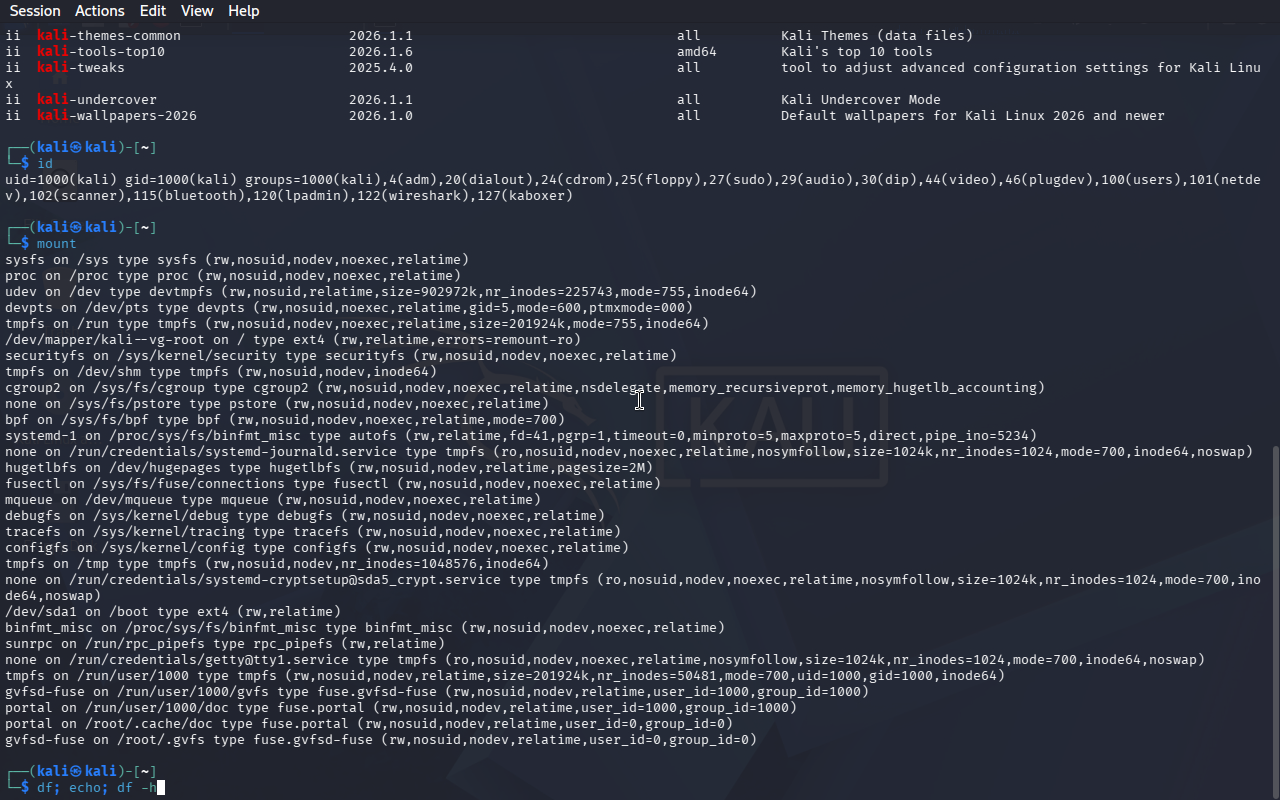
Task: Click the kali-themes-common package name
Action: tap(108, 36)
